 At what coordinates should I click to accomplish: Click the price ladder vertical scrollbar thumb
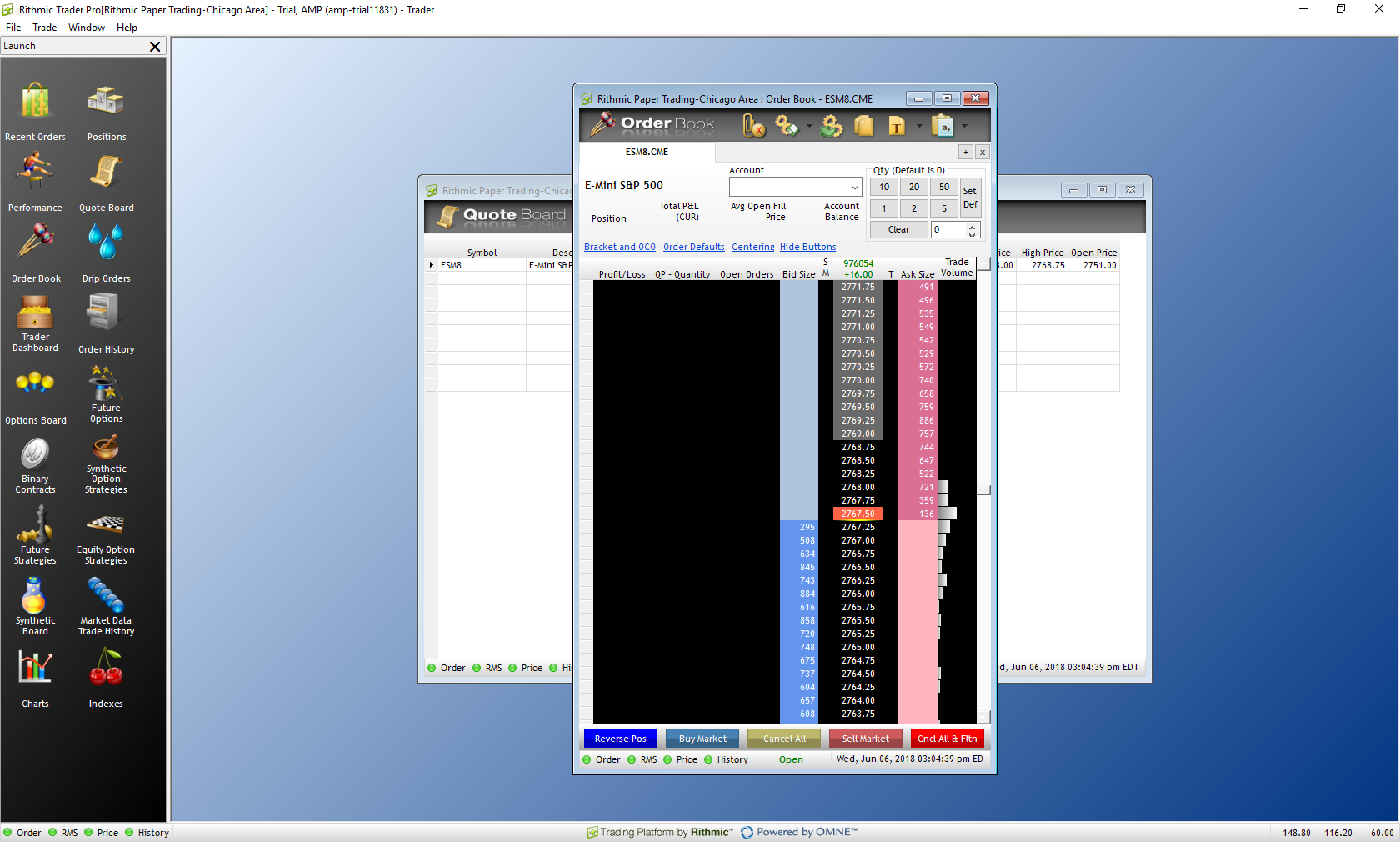coord(984,490)
